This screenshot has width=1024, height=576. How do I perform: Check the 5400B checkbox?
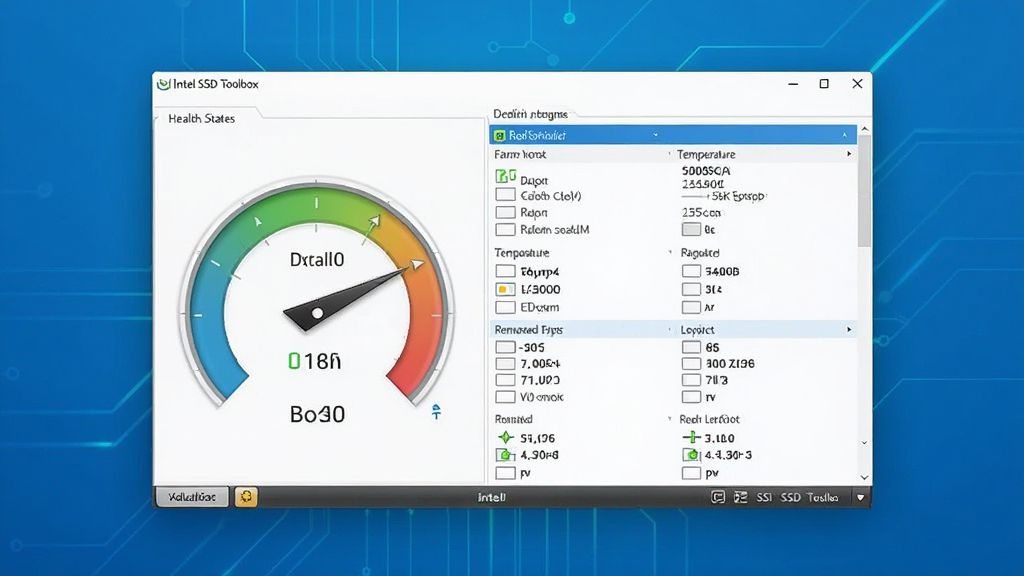[x=691, y=271]
